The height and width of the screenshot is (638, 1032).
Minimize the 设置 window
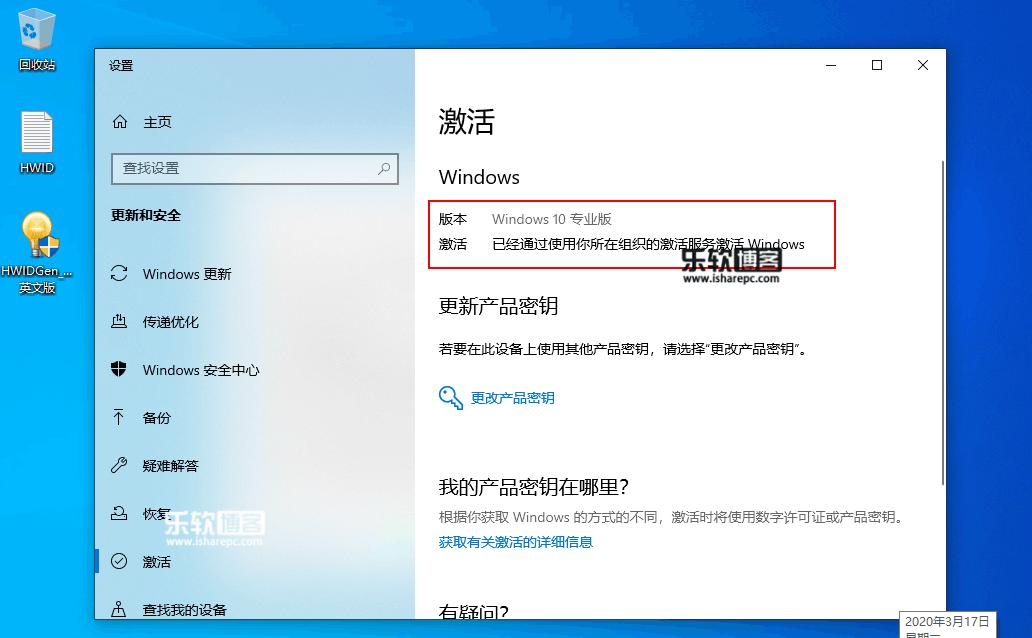tap(831, 65)
